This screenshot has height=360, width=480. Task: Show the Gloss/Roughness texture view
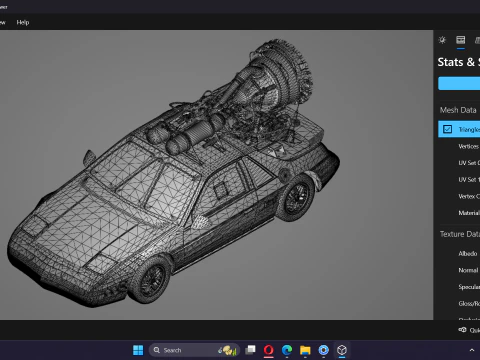pyautogui.click(x=469, y=304)
